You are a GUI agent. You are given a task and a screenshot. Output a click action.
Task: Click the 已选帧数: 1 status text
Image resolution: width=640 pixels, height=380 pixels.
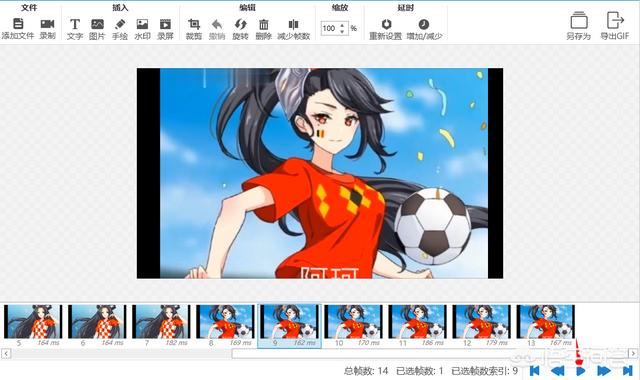[x=420, y=371]
